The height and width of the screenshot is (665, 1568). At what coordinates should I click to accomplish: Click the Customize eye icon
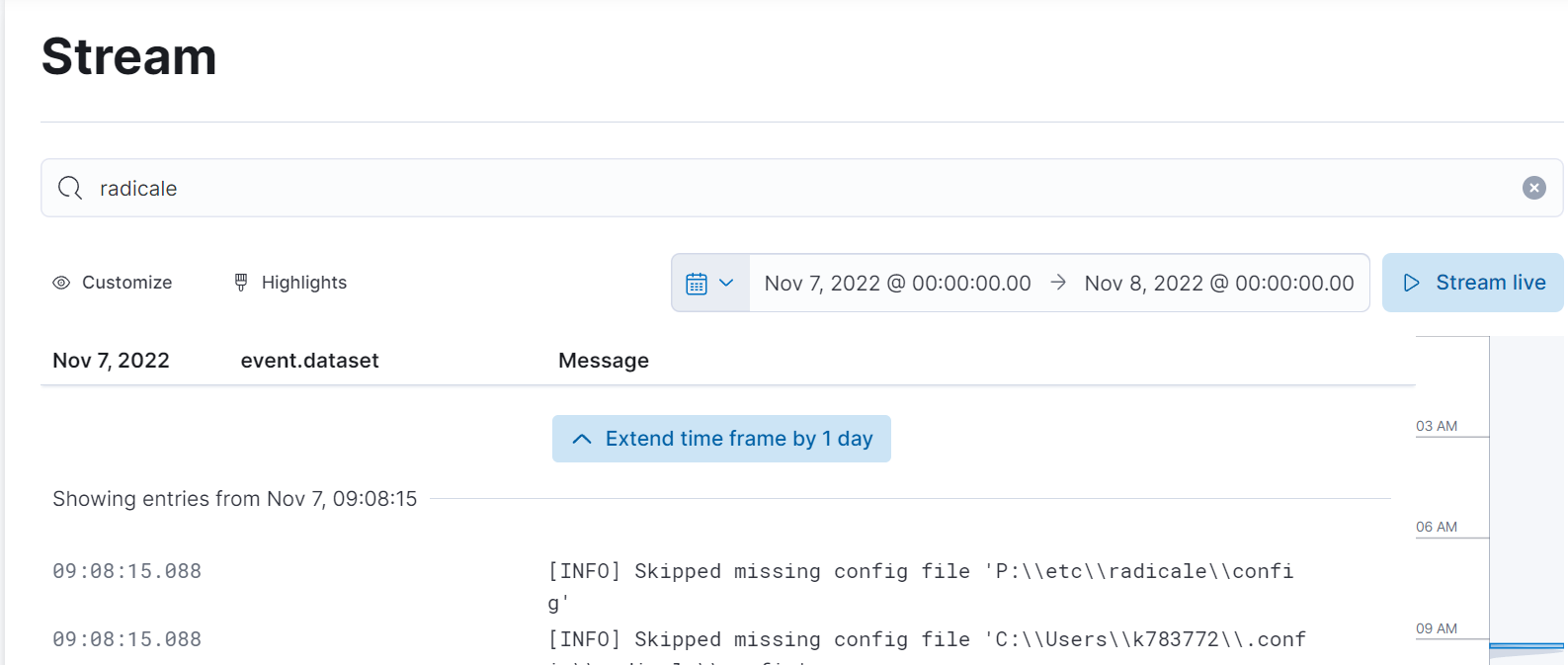click(61, 283)
